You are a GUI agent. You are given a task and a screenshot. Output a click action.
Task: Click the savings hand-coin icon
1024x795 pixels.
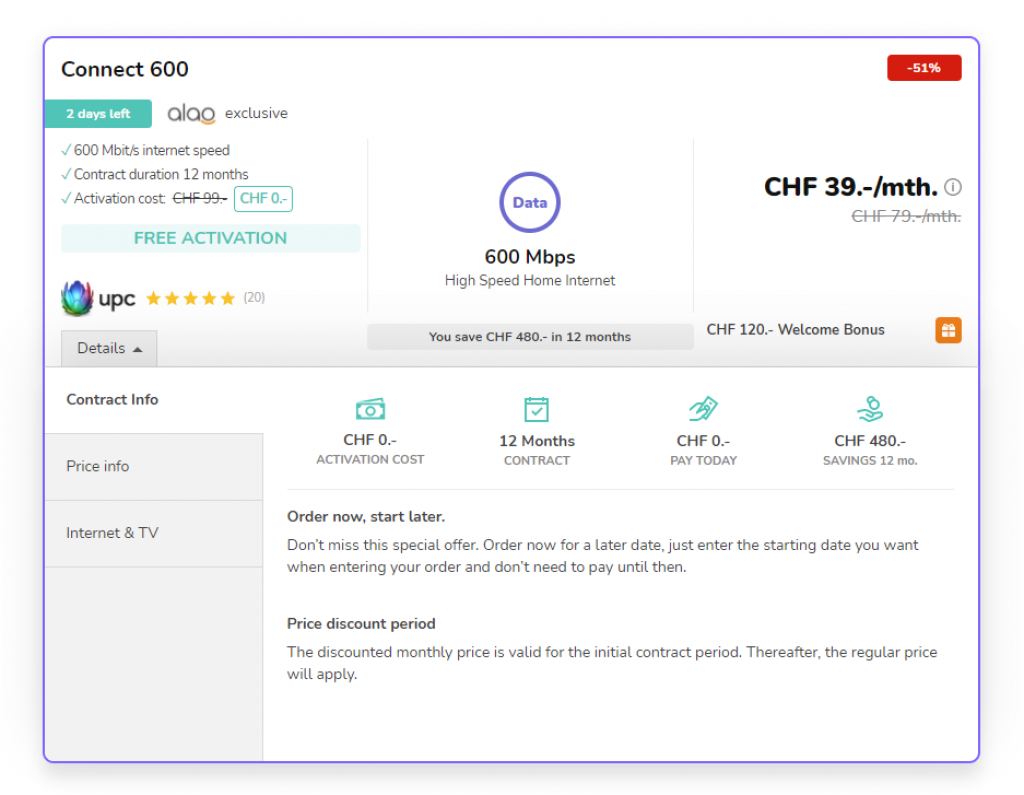pos(869,409)
